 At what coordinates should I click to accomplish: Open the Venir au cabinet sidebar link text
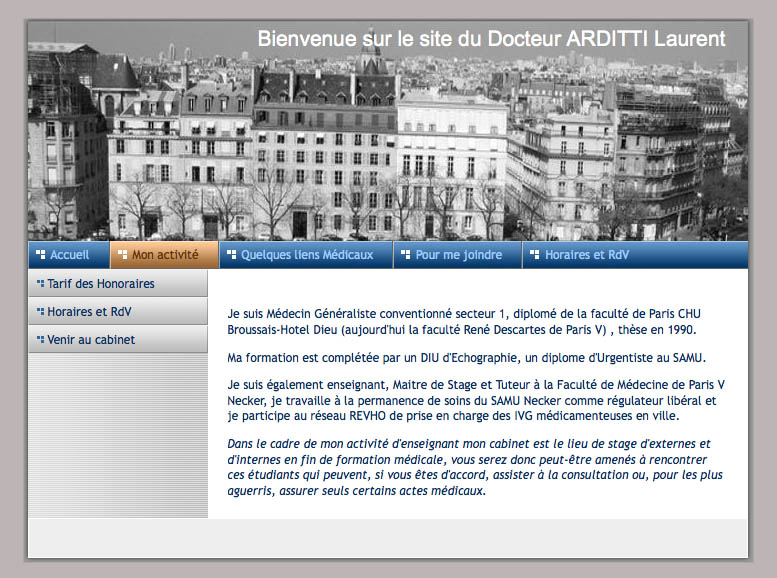coord(91,340)
